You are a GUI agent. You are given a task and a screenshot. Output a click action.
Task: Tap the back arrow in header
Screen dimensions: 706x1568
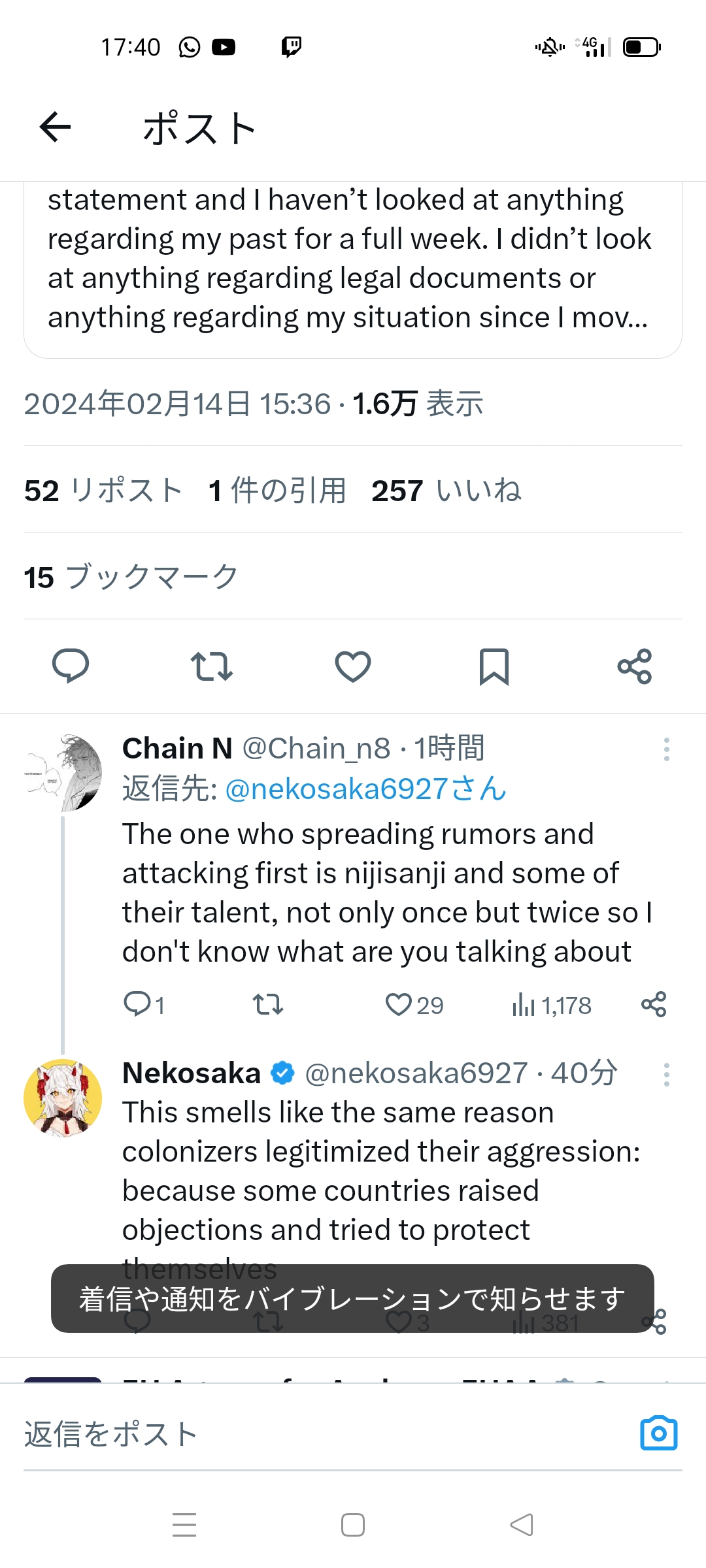[x=56, y=127]
